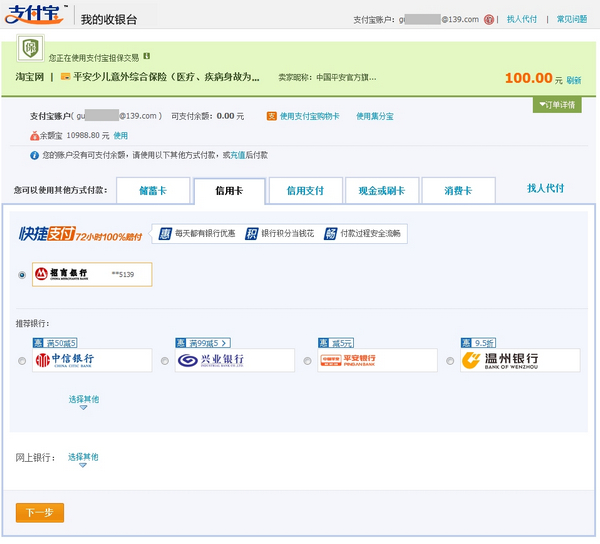600x544 pixels.
Task: Switch to the 储蓄卡 tab
Action: [x=152, y=190]
